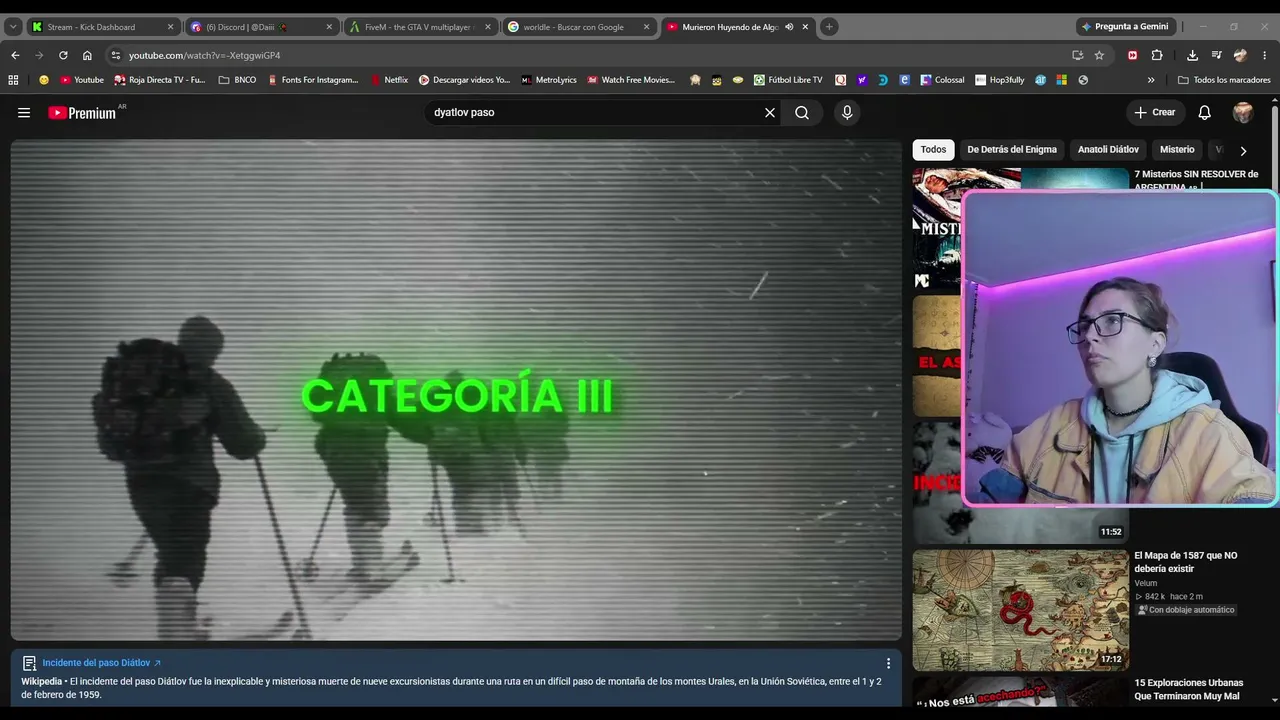Open the BNCO bookmarks folder
This screenshot has width=1280, height=720.
(x=237, y=80)
